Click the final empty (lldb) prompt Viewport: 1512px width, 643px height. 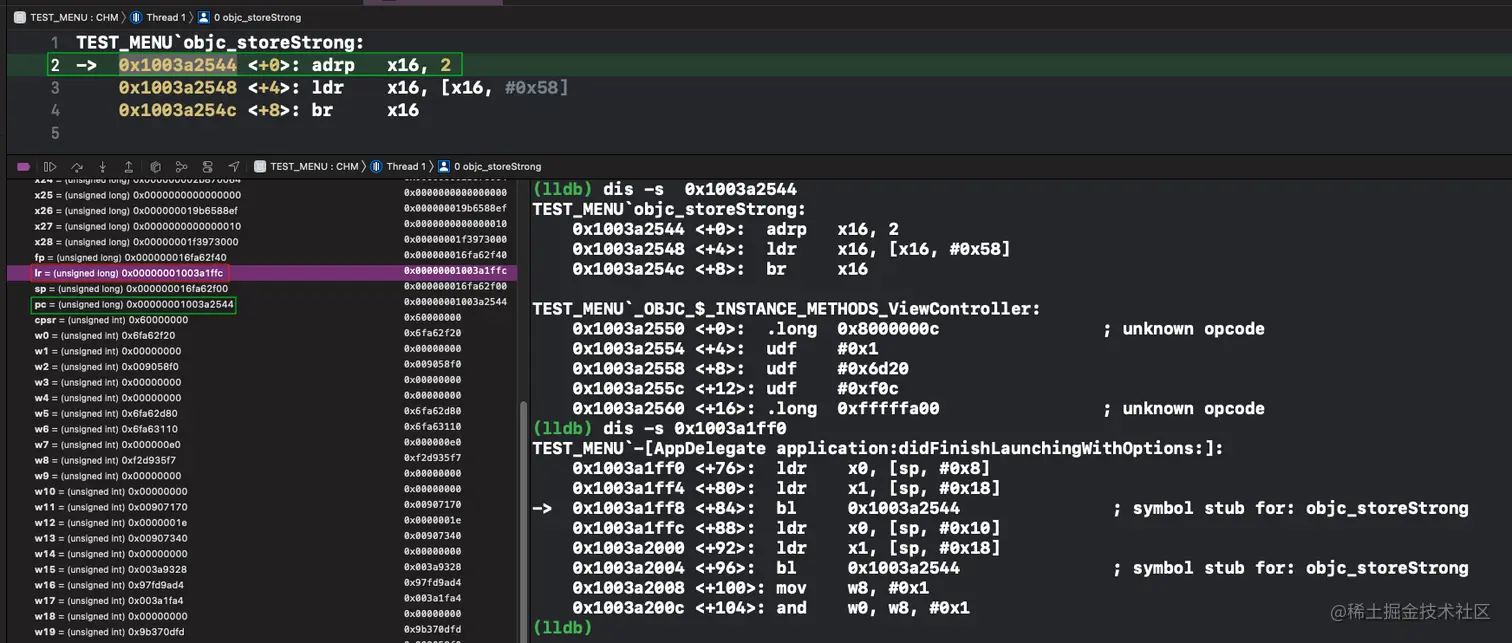[561, 628]
